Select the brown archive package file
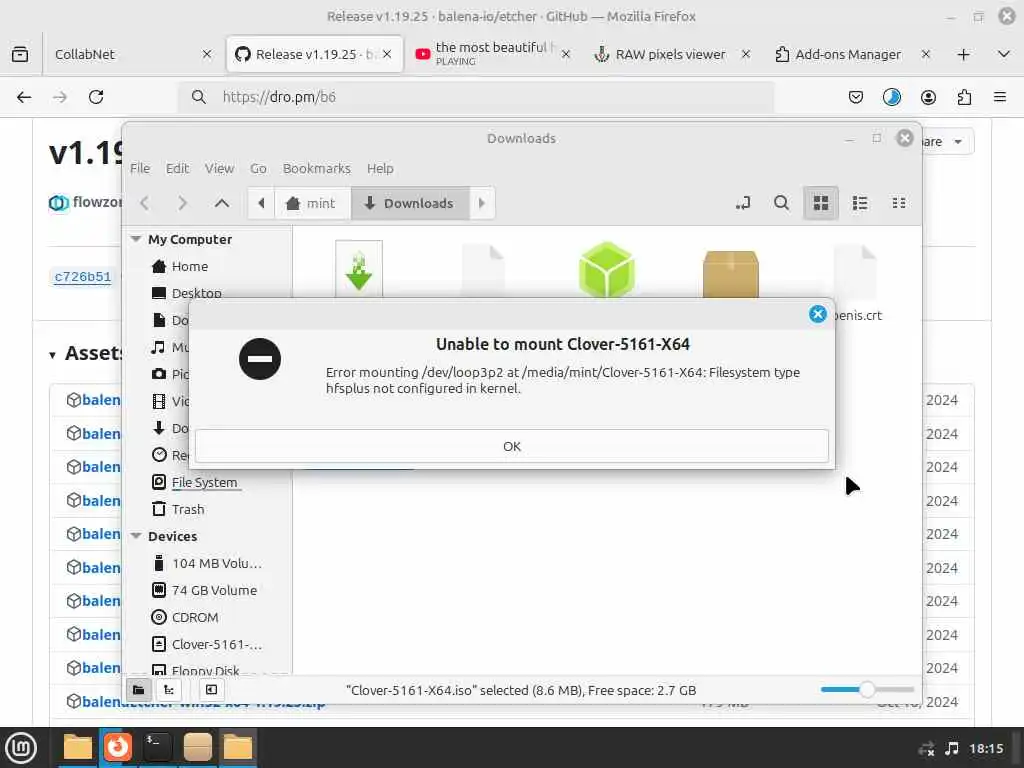Image resolution: width=1024 pixels, height=768 pixels. tap(731, 273)
